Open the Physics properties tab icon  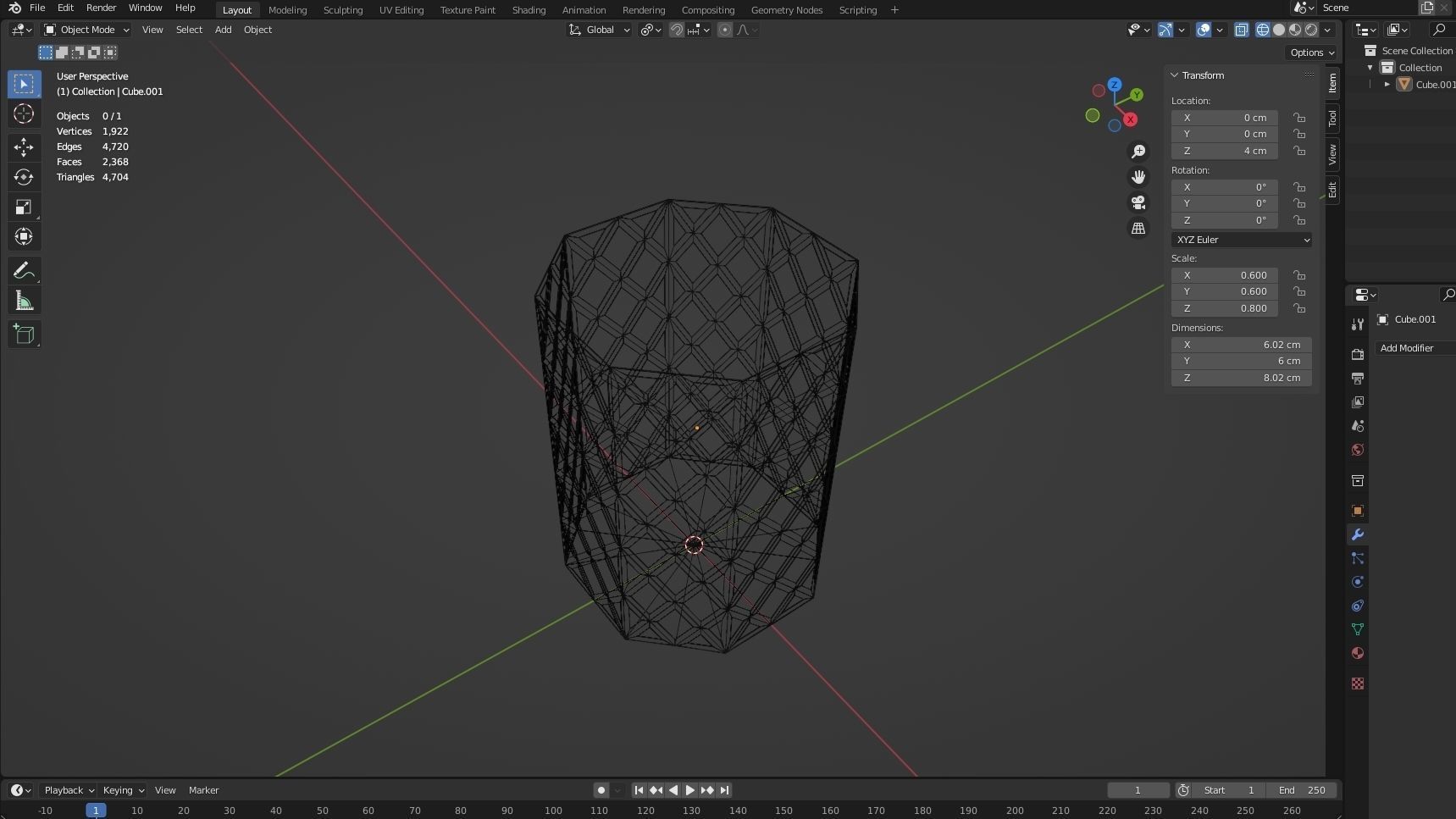(x=1358, y=582)
